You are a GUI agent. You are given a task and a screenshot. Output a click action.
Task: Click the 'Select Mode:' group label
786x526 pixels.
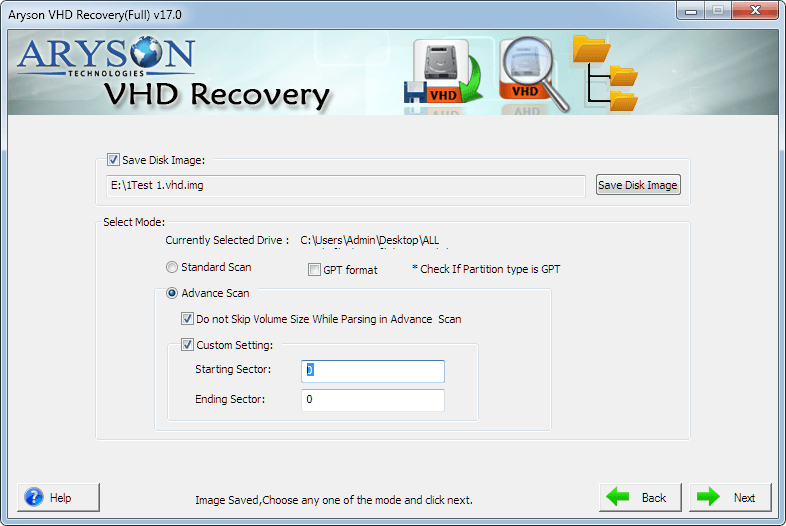coord(134,222)
